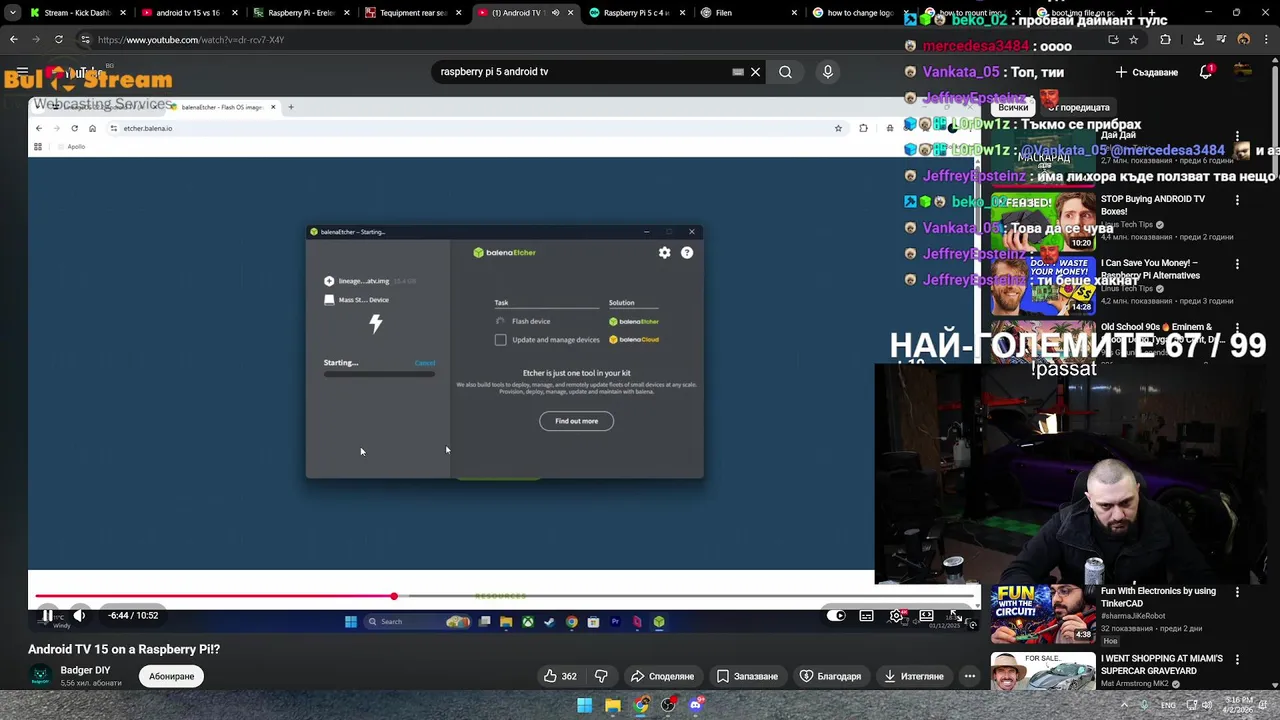The image size is (1280, 720).
Task: Select the Всички filter chip
Action: [1013, 107]
